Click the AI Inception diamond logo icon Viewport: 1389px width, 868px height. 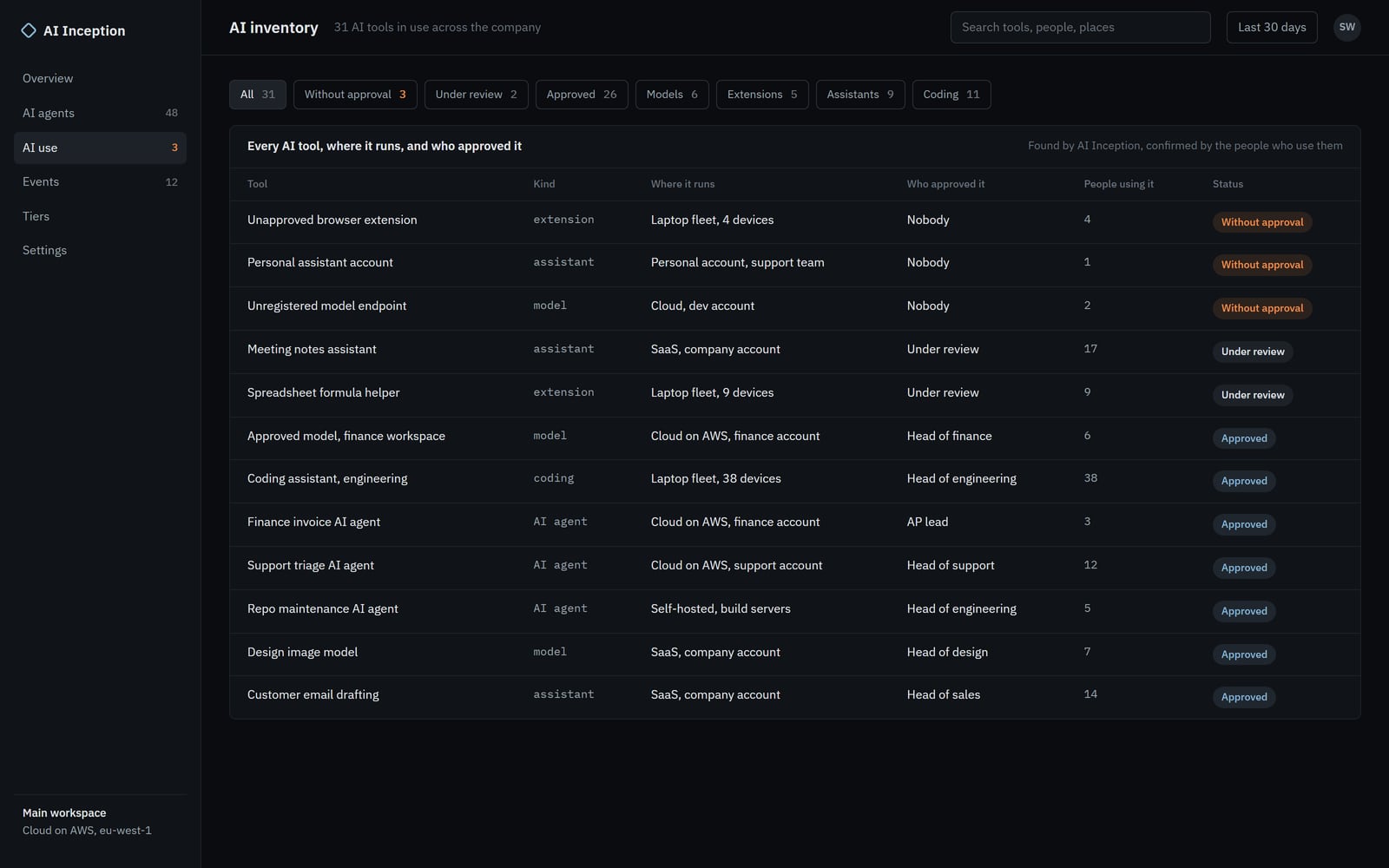point(29,30)
